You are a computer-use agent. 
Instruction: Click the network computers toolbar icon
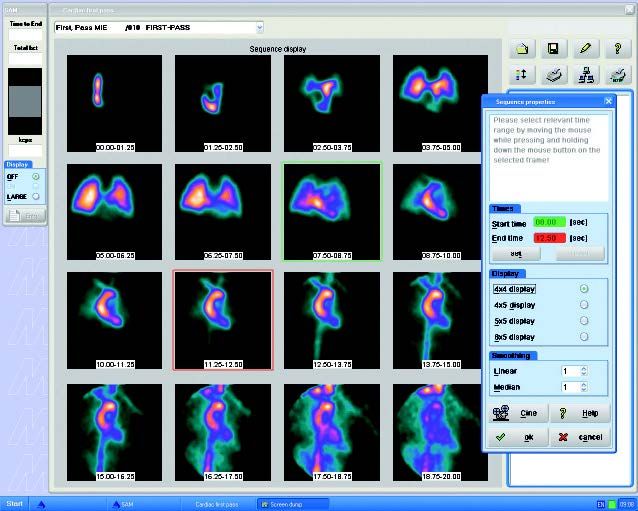(586, 74)
